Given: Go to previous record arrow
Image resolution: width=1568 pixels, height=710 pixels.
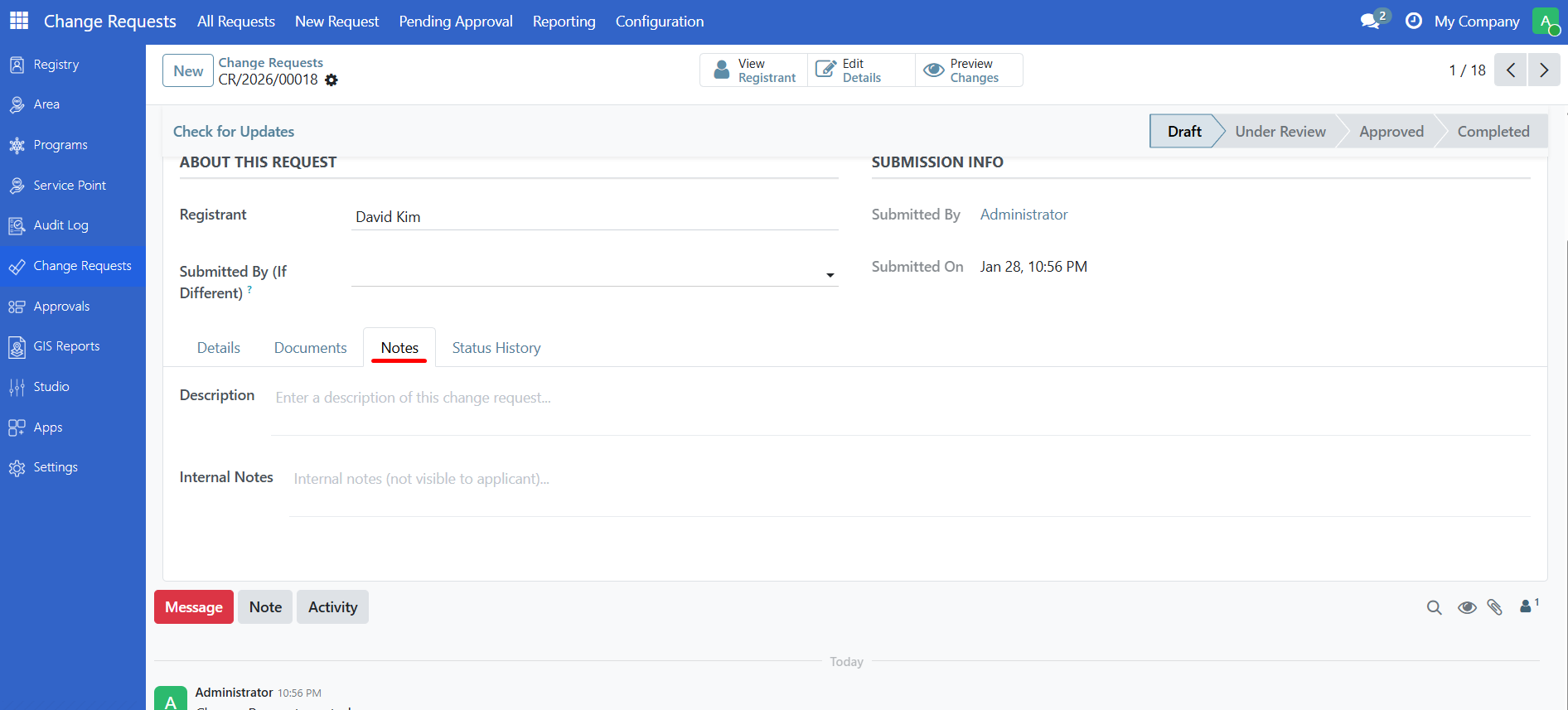Looking at the screenshot, I should [x=1510, y=70].
